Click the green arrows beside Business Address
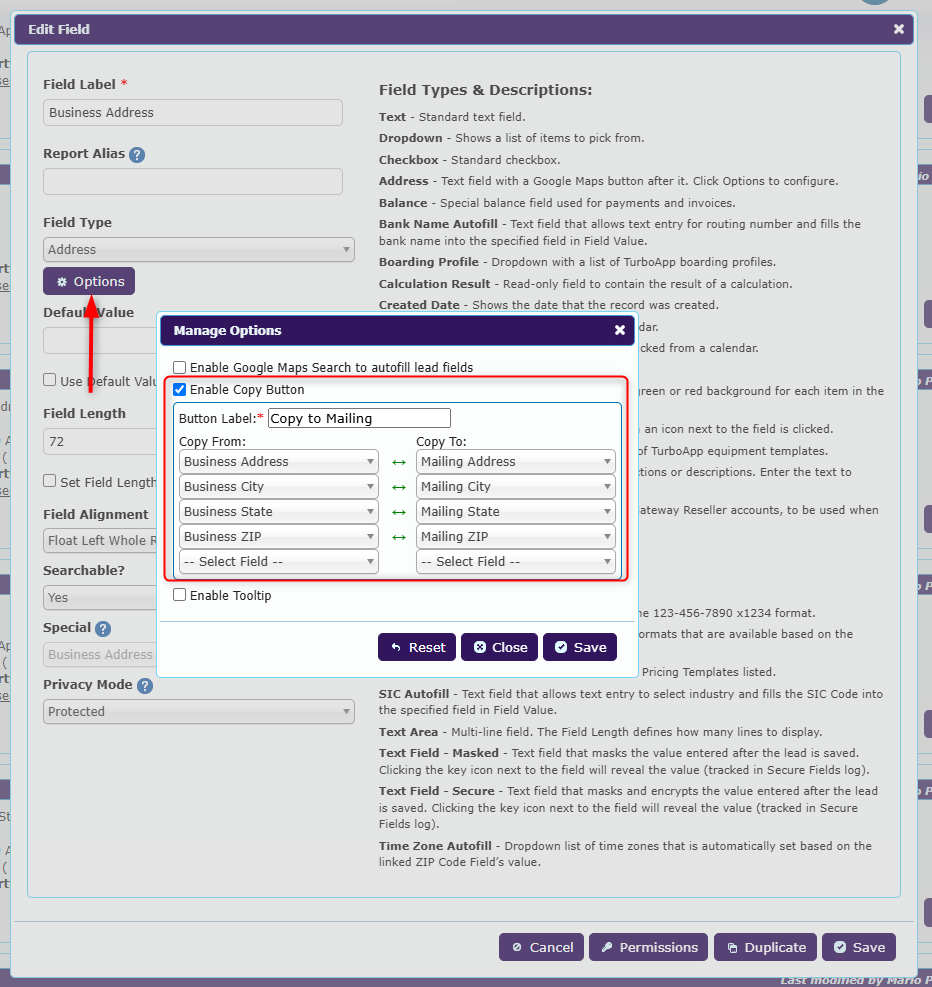The image size is (932, 987). [398, 462]
